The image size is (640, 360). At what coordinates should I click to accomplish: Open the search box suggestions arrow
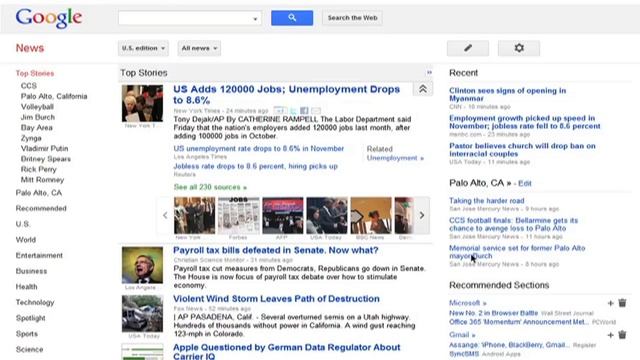coord(255,18)
